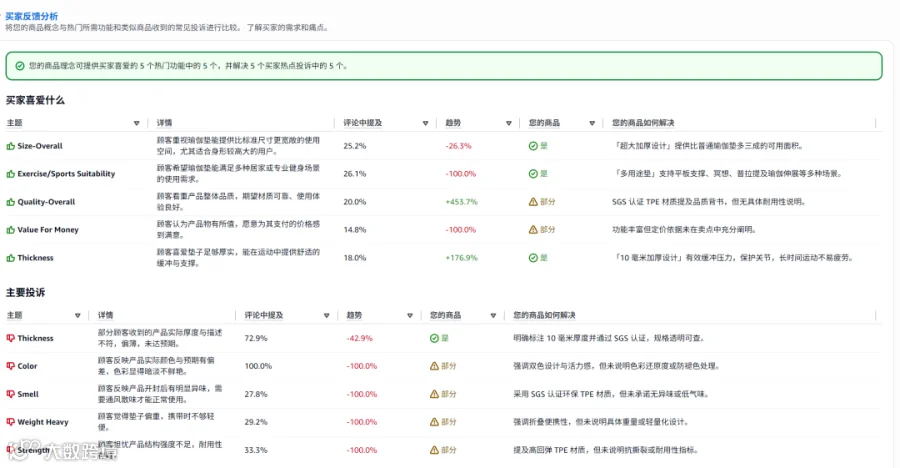Select the Value For Money topic text
The width and height of the screenshot is (900, 468).
pos(48,230)
